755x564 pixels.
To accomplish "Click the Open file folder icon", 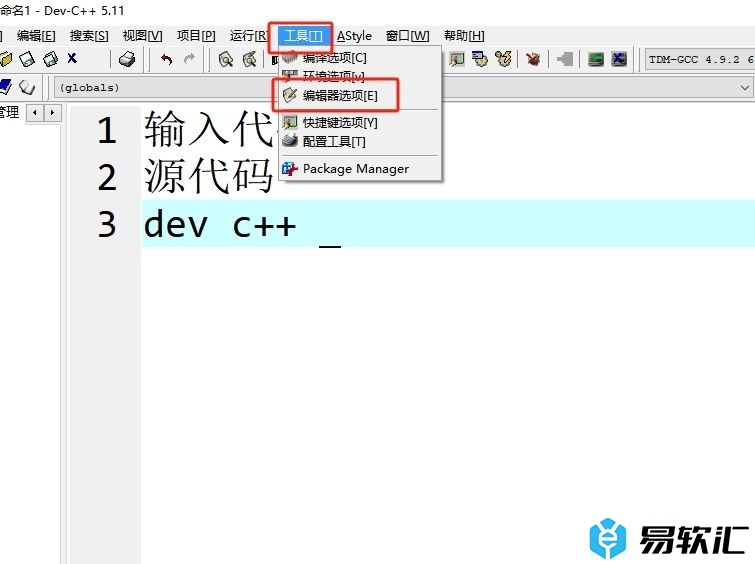I will click(5, 59).
